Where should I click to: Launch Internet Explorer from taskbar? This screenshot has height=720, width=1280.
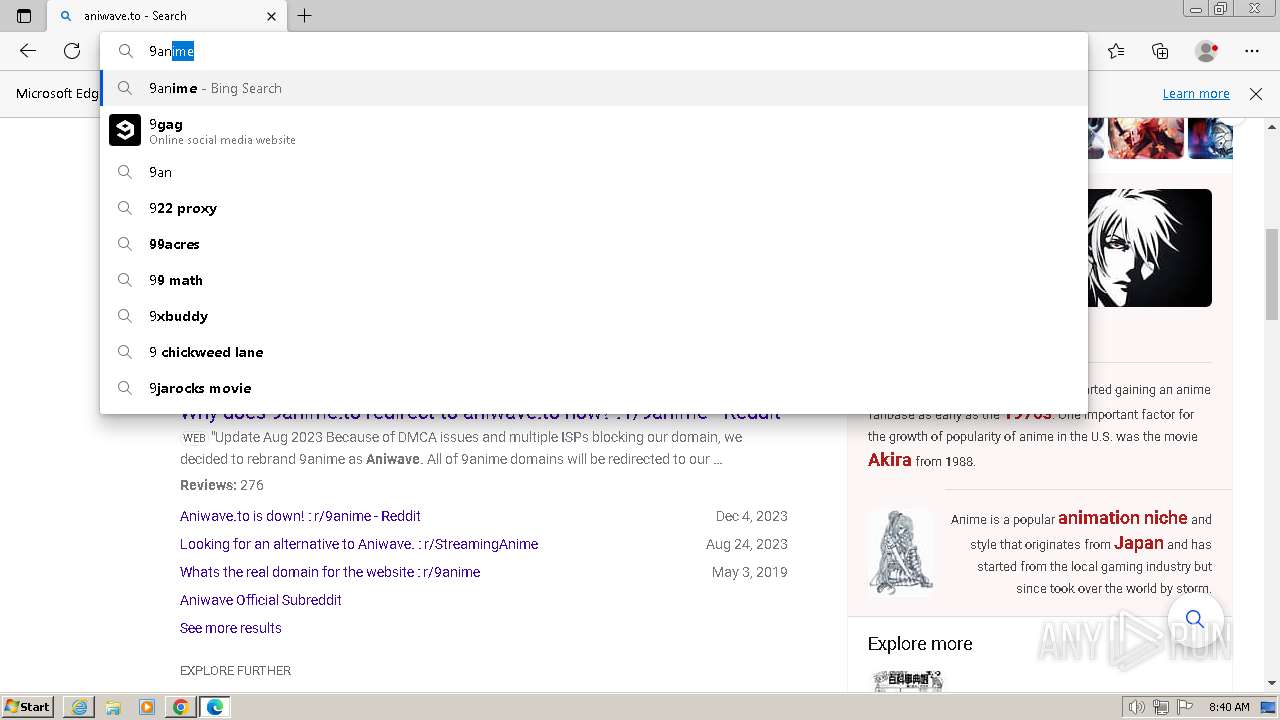[79, 707]
